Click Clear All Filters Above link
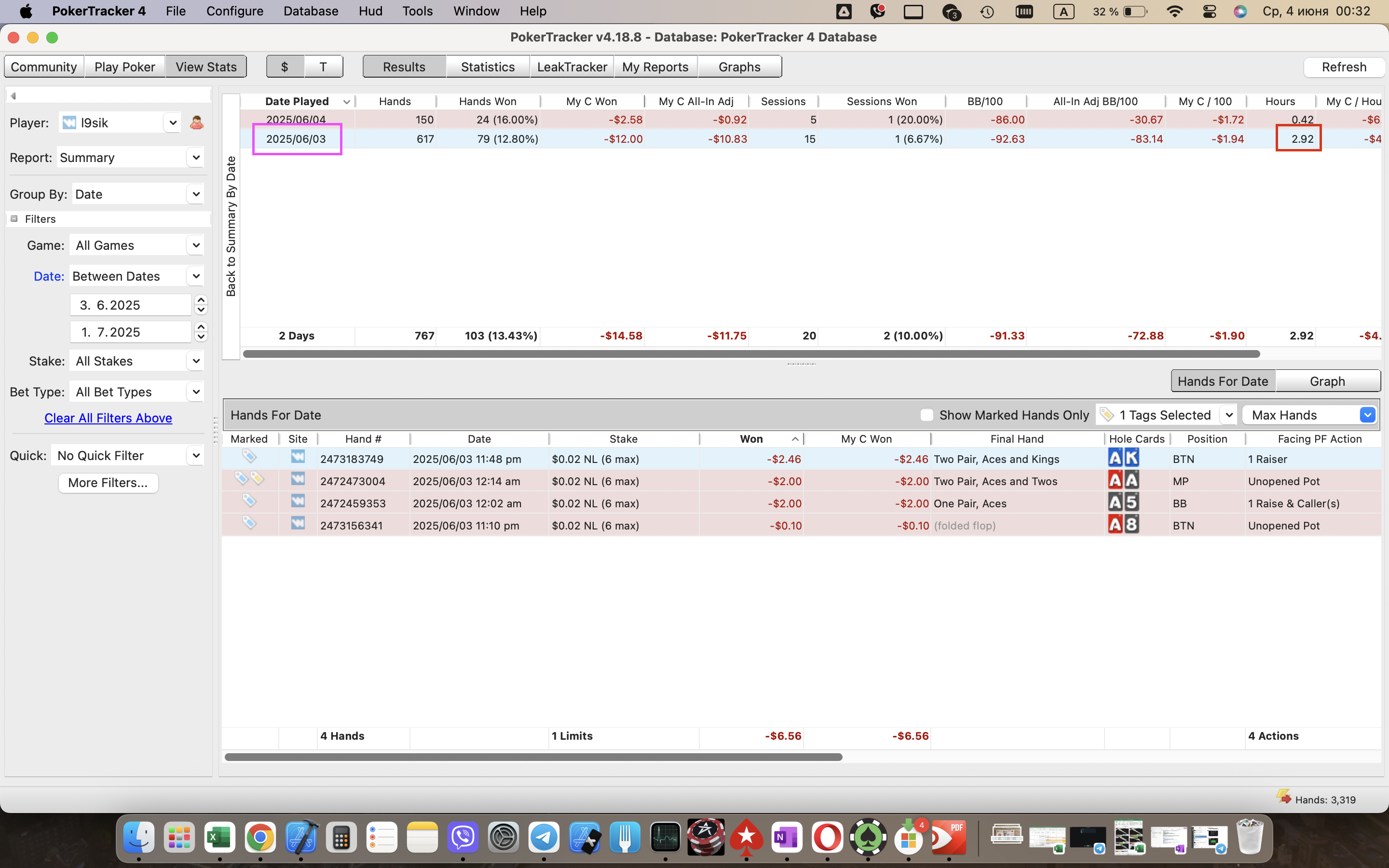The width and height of the screenshot is (1389, 868). (x=108, y=418)
